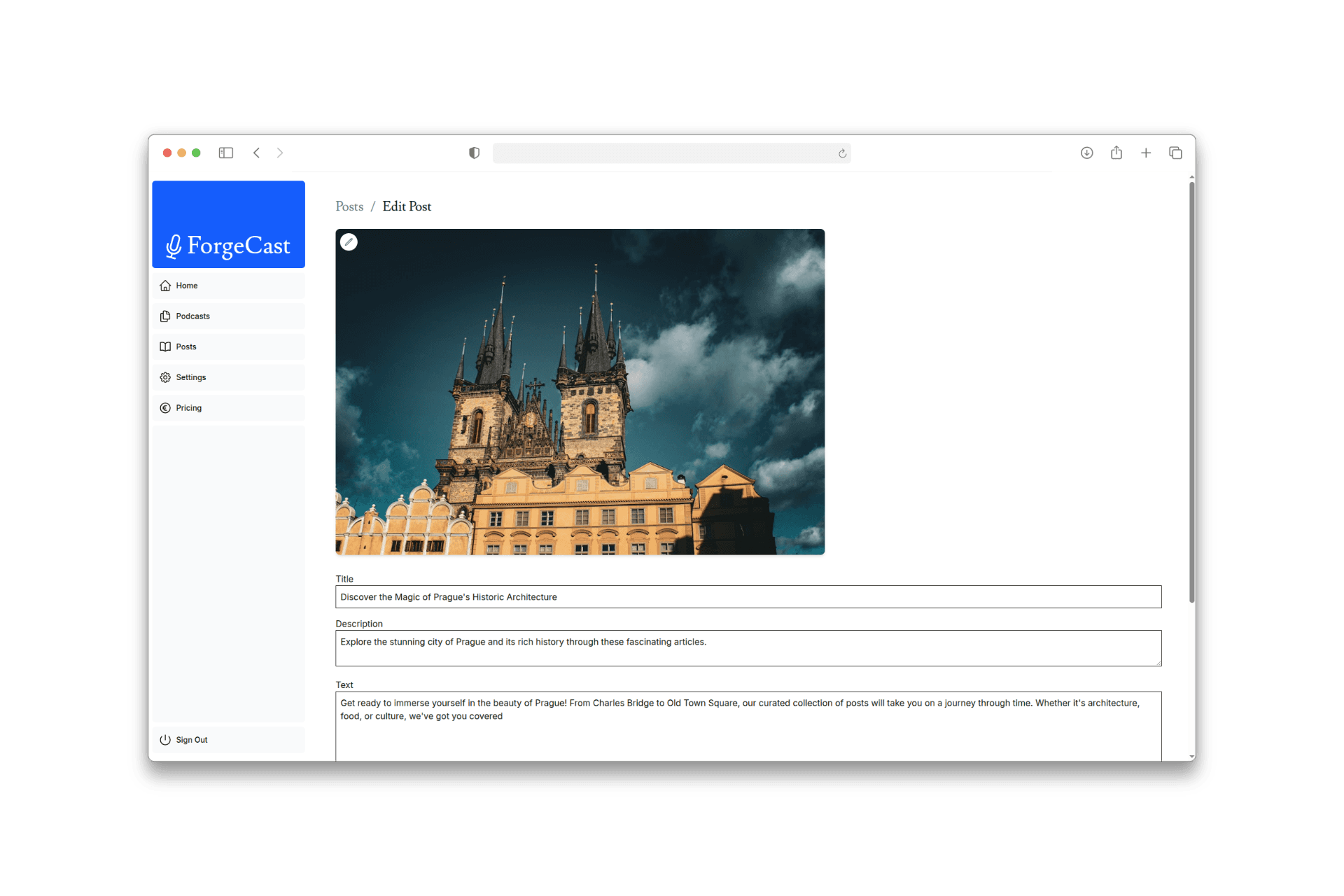The height and width of the screenshot is (896, 1344).
Task: Select Pricing in the navigation menu
Action: point(188,407)
